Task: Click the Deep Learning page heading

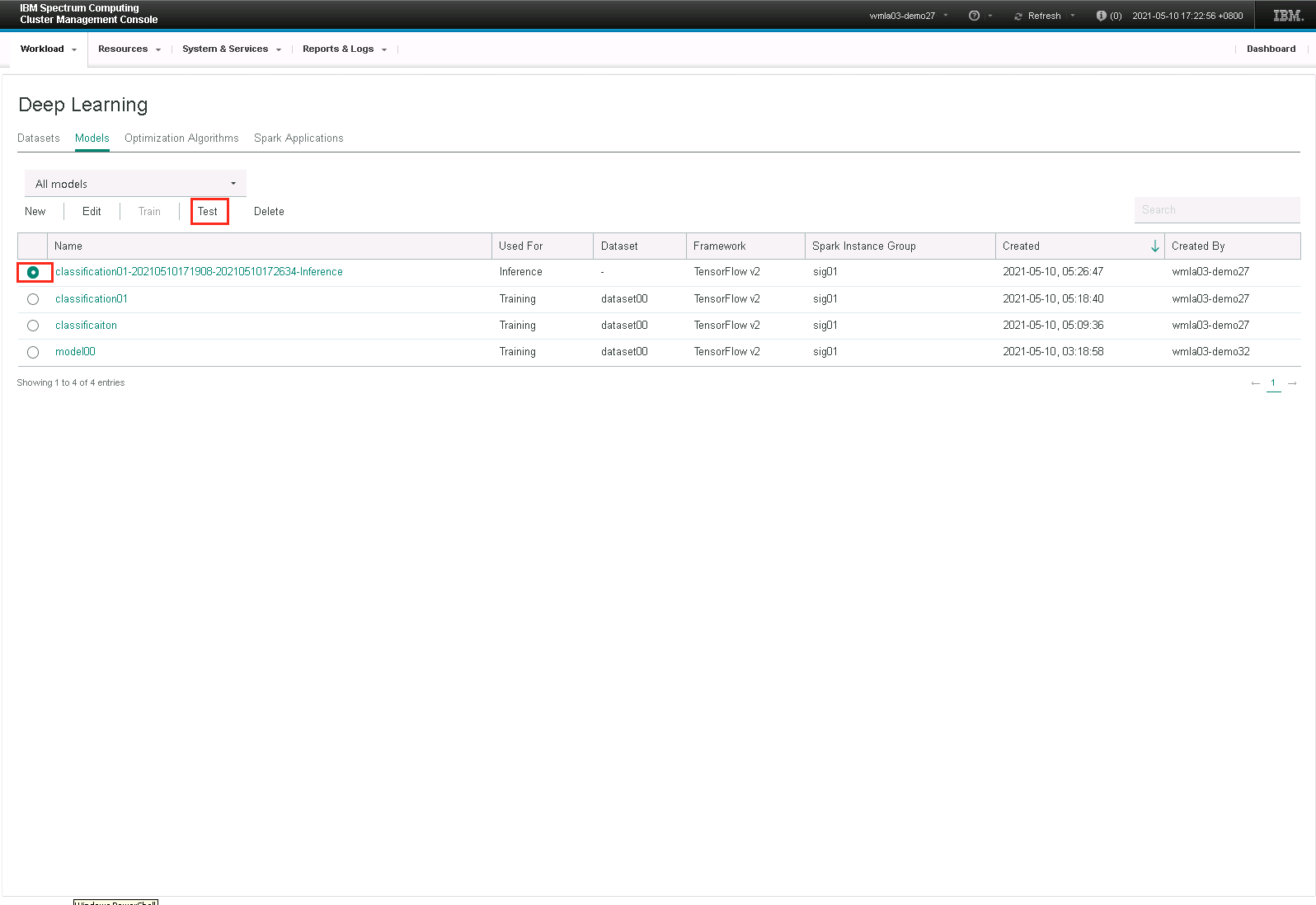Action: point(83,105)
